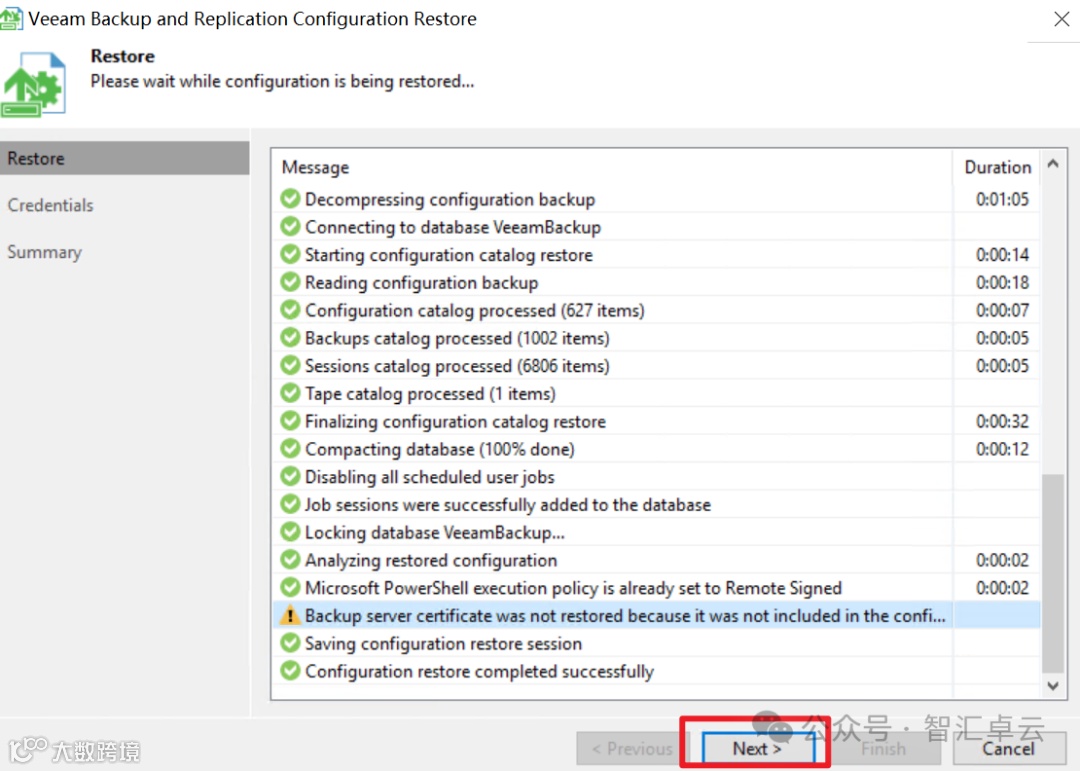Click the log scrollbar down arrow
The height and width of the screenshot is (771, 1080).
(1052, 686)
